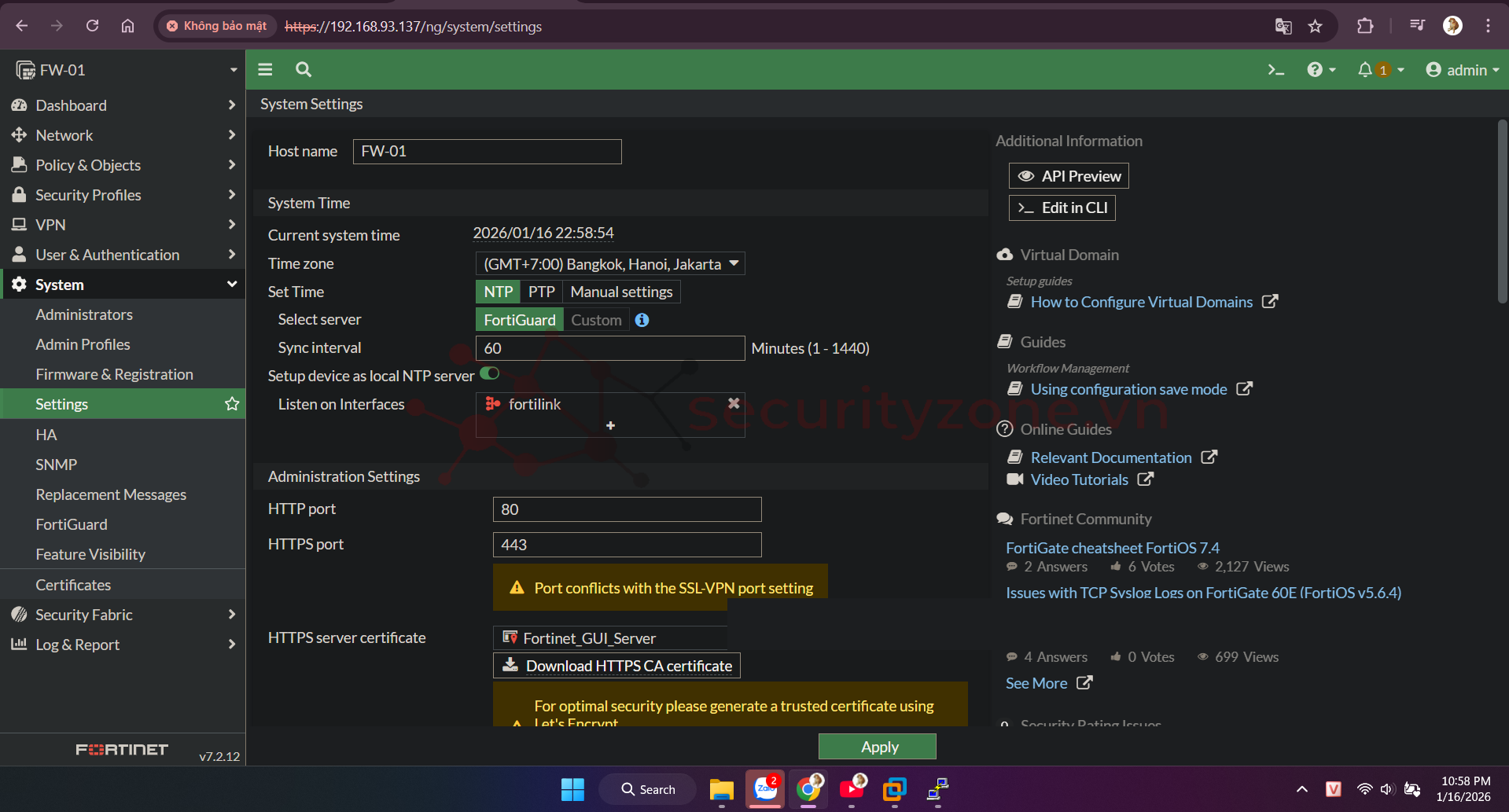Open the admin account dropdown
The width and height of the screenshot is (1509, 812).
(x=1461, y=69)
